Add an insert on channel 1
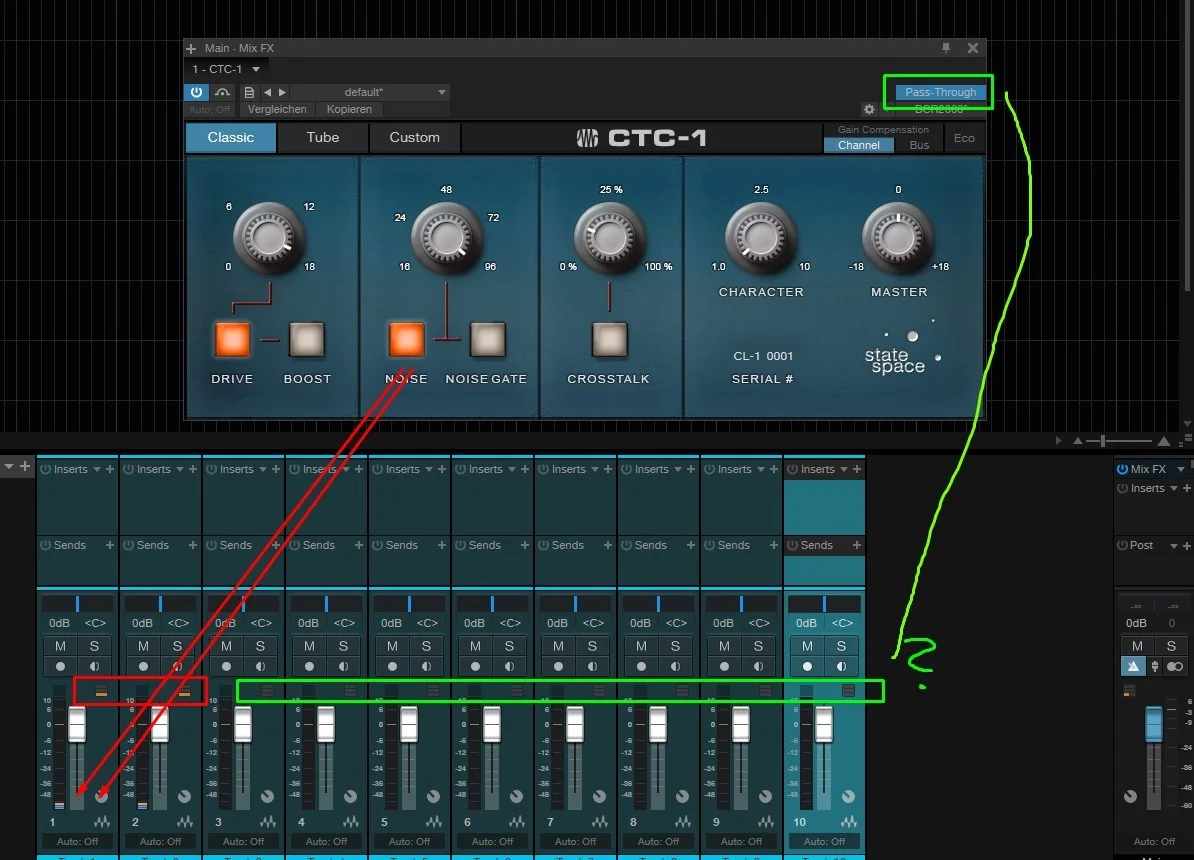 (110, 469)
